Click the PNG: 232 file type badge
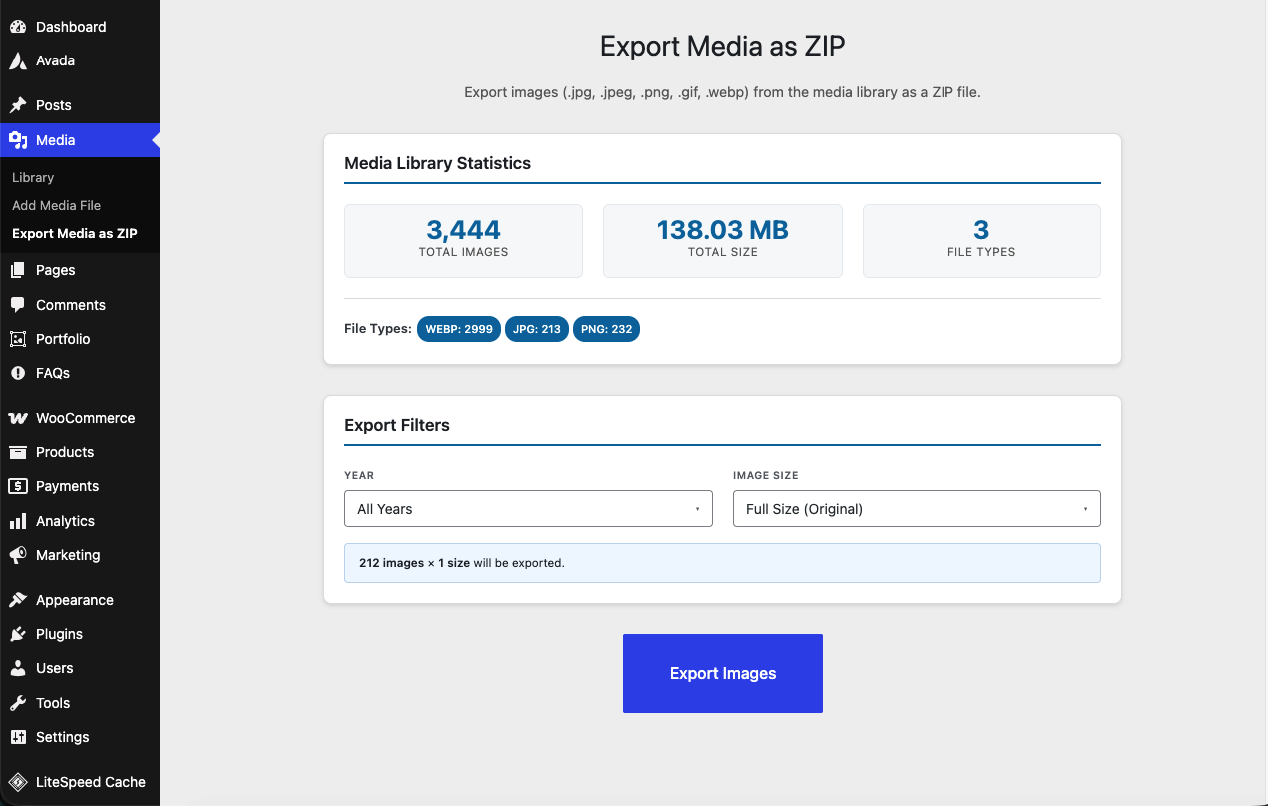The image size is (1268, 806). coord(606,329)
